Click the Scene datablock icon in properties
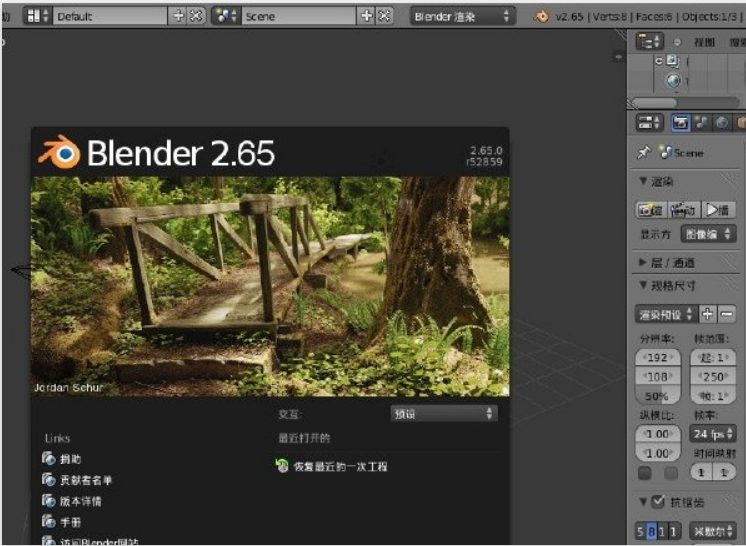Screen dimensions: 746x546 tap(666, 152)
